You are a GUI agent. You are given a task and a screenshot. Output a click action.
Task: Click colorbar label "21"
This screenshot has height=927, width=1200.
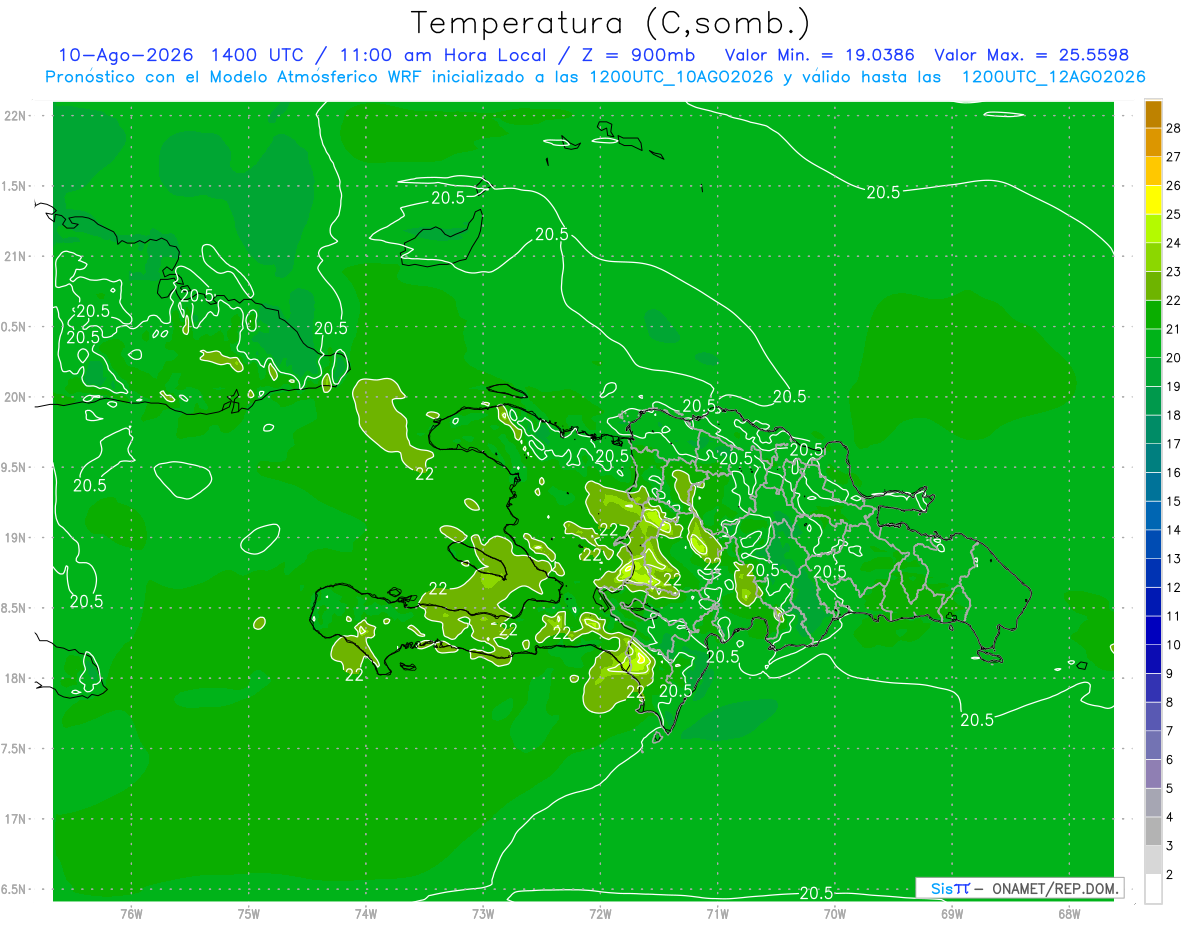click(x=1174, y=329)
